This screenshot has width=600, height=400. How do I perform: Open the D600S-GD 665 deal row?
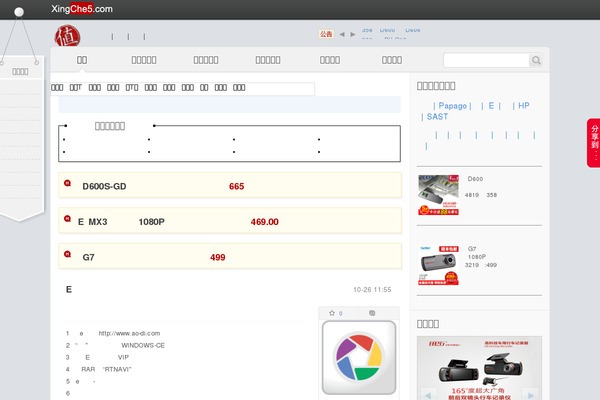click(230, 186)
